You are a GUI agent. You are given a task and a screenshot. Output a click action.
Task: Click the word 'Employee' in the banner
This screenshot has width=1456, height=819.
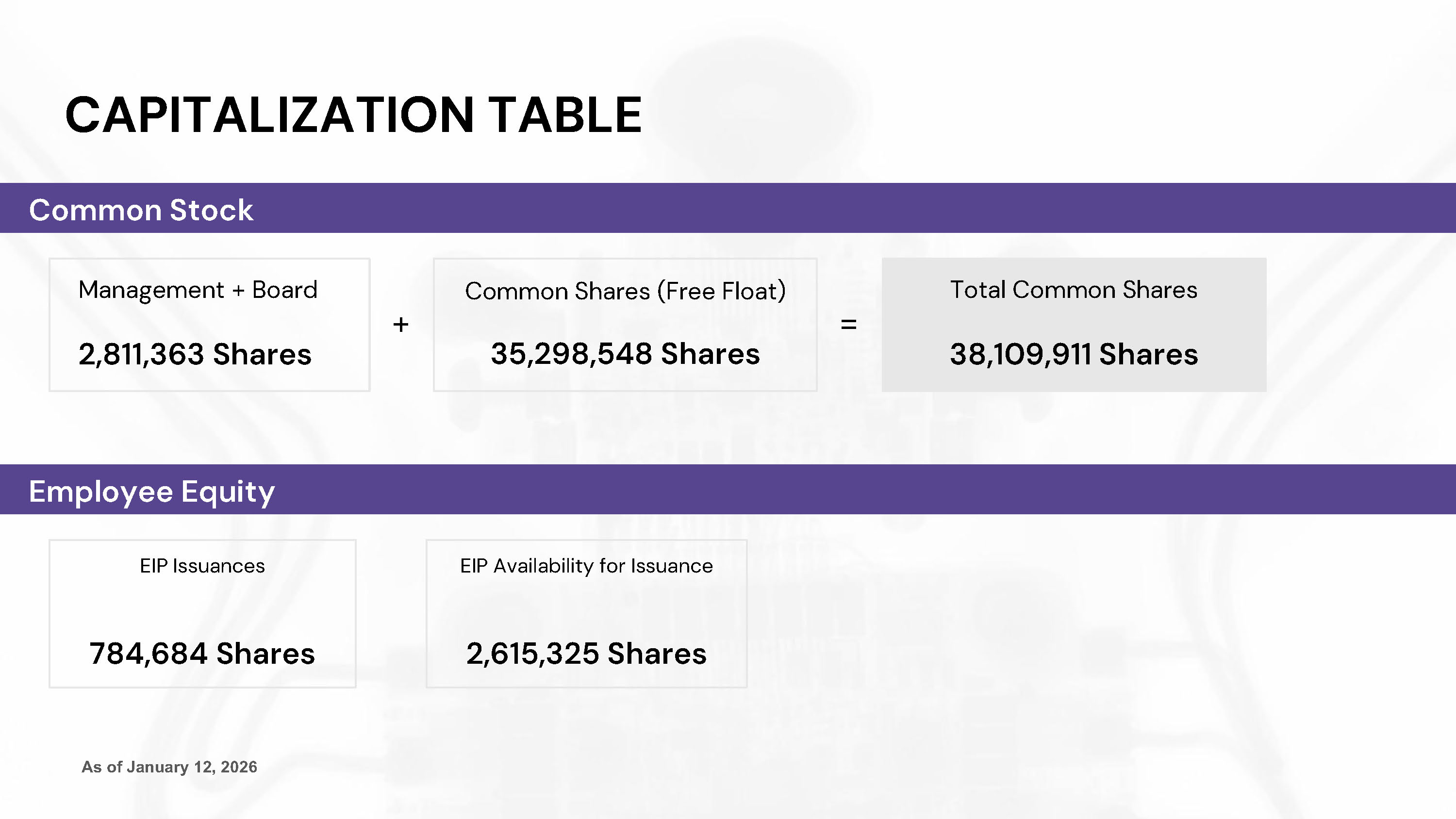100,491
